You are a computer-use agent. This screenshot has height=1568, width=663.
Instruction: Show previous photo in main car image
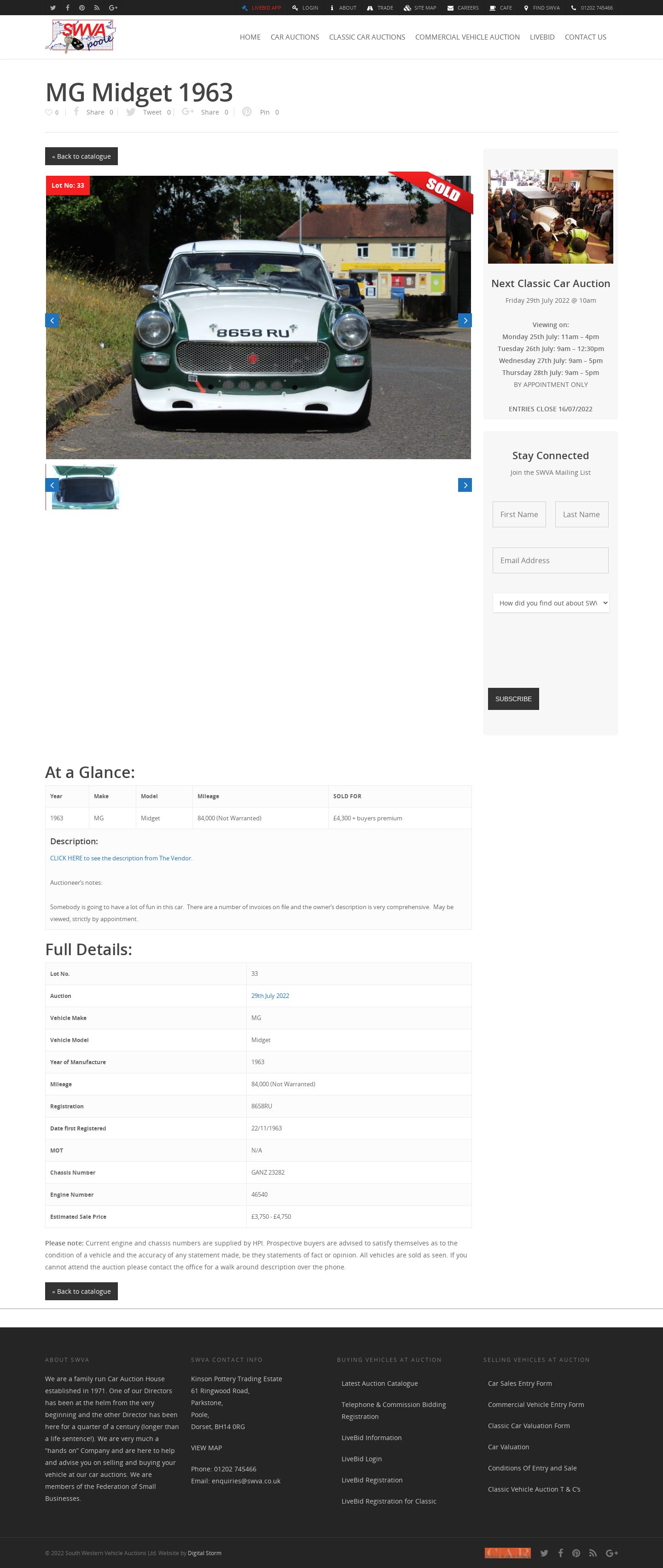52,320
